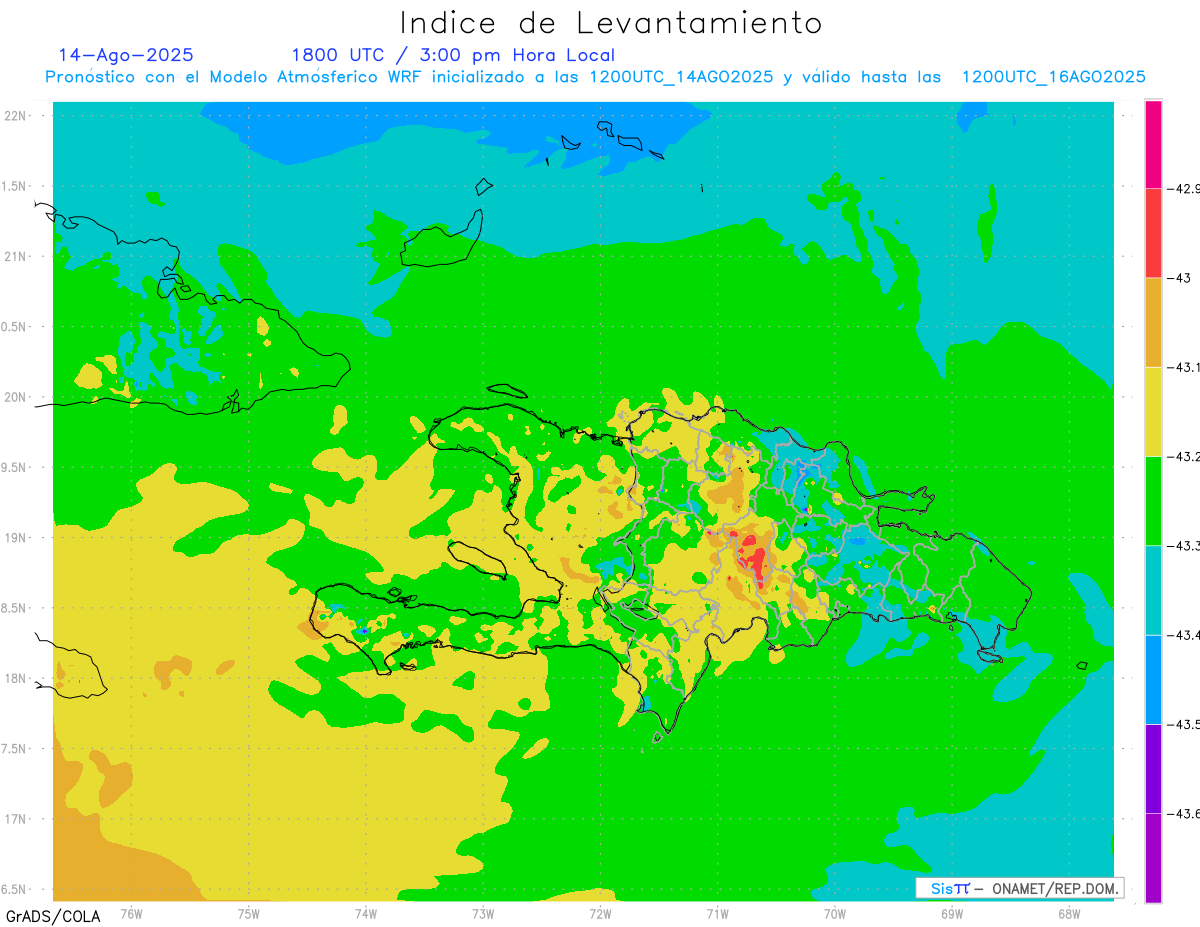
Task: Click the "19N" latitude label
Action: [16, 537]
